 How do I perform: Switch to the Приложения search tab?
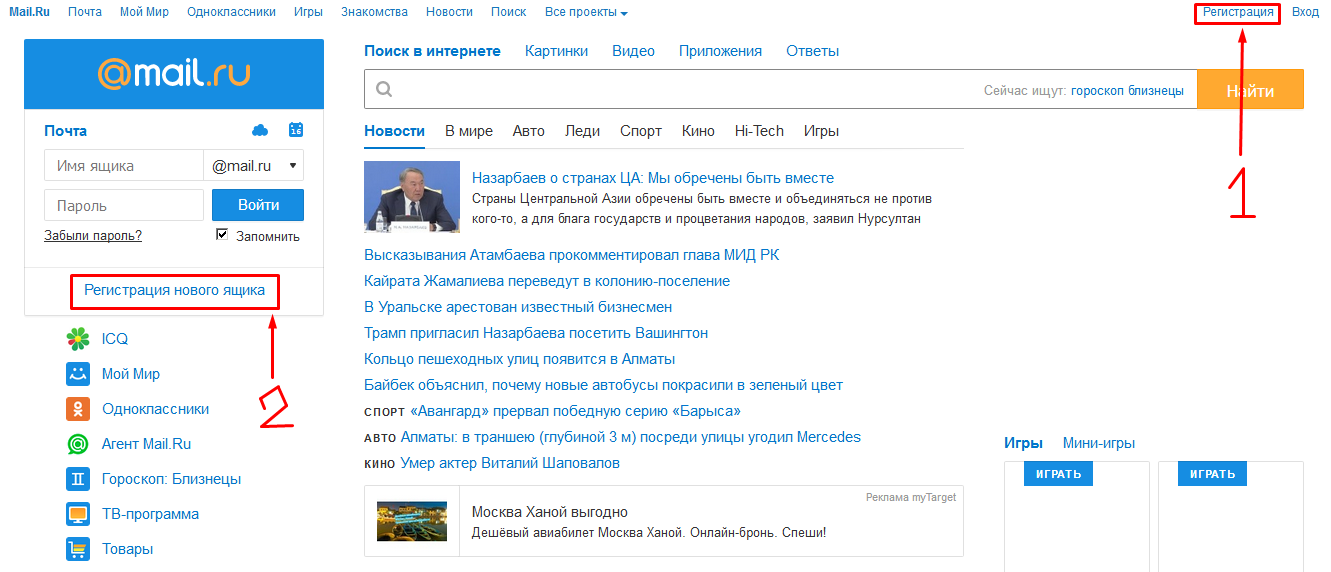point(720,51)
